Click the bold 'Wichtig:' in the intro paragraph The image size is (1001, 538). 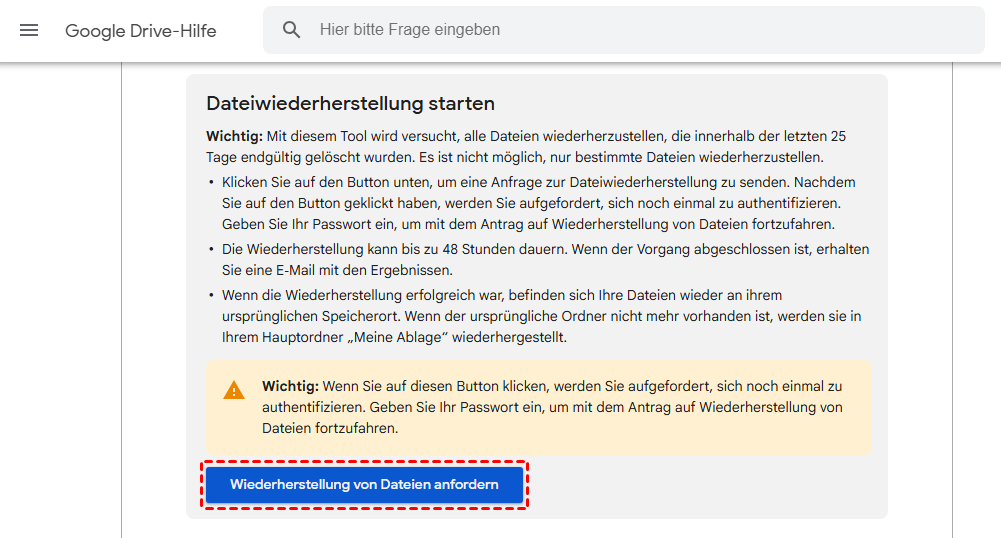click(234, 136)
